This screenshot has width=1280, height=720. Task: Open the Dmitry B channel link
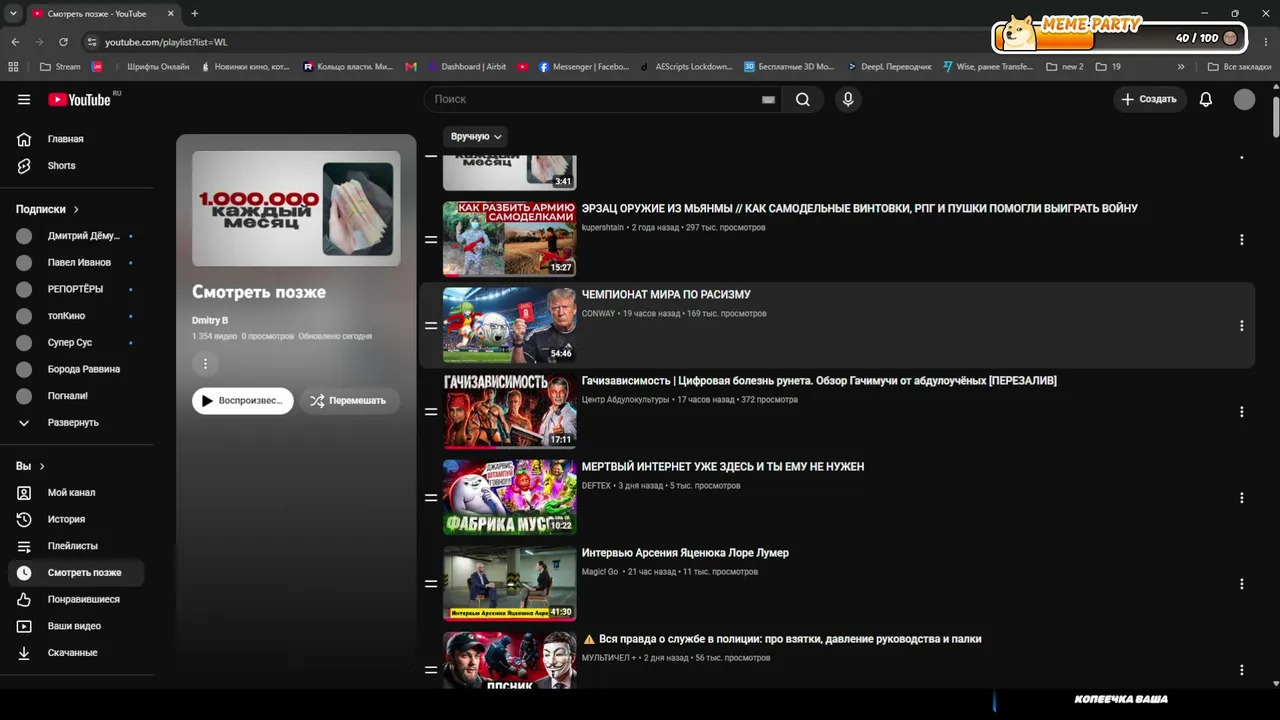210,320
